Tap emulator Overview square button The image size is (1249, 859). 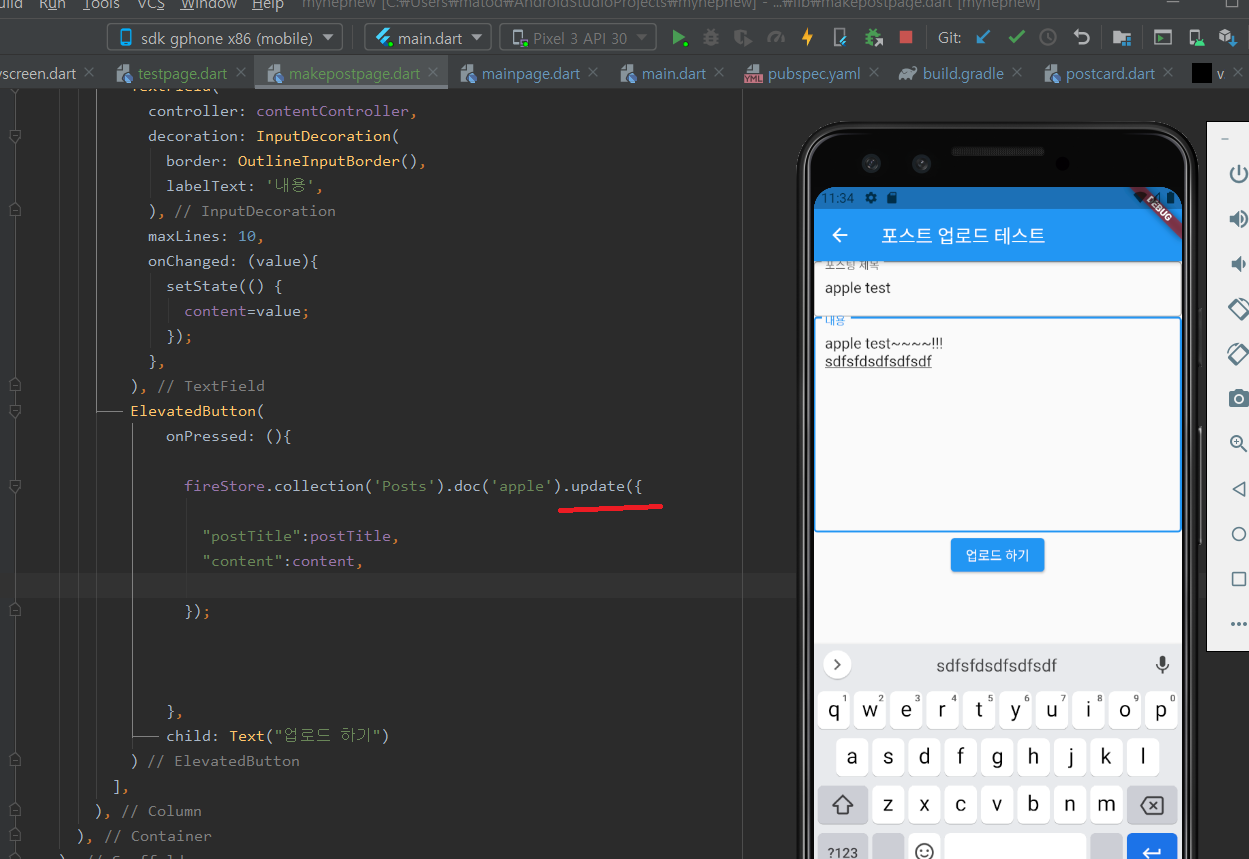coord(1238,579)
